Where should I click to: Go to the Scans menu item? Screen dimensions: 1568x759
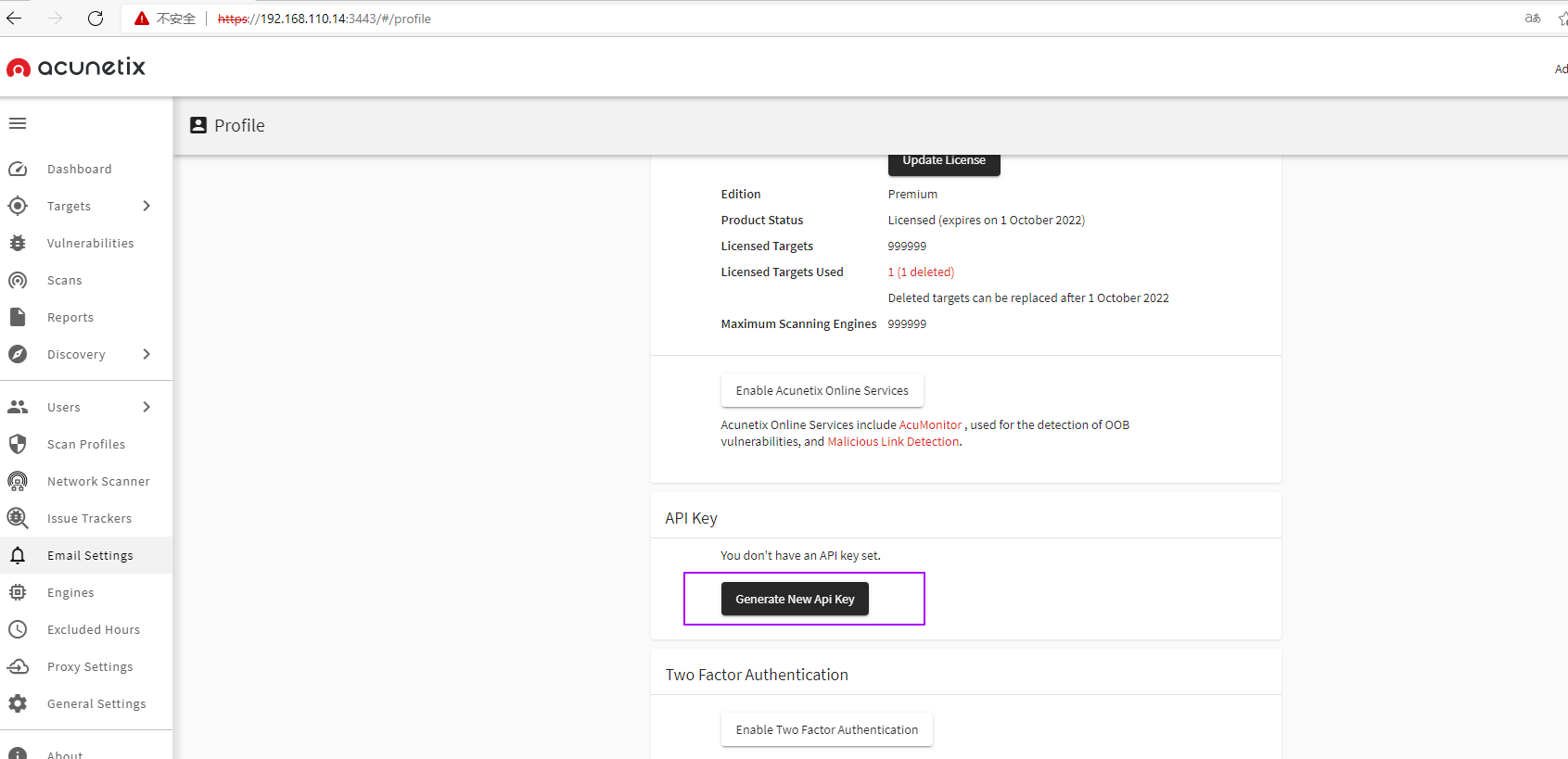(86, 280)
